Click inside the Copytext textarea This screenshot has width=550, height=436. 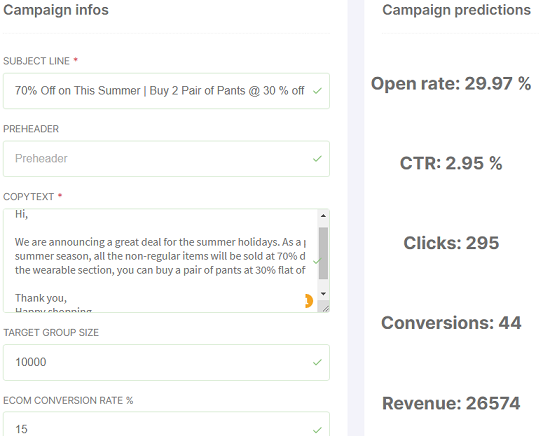160,260
